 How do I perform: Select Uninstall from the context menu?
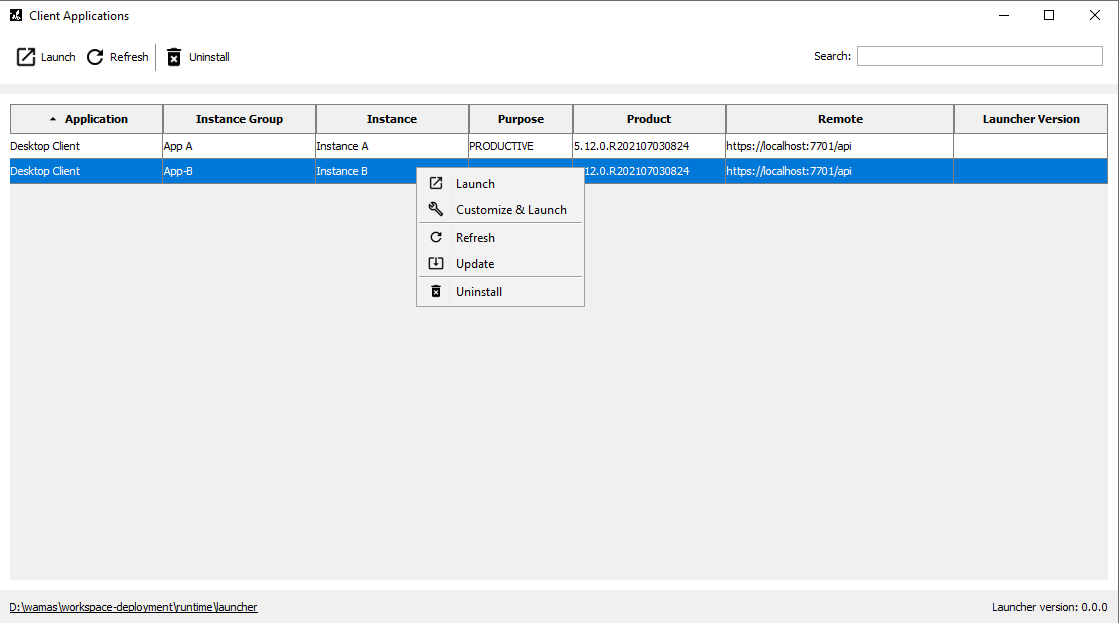tap(478, 291)
